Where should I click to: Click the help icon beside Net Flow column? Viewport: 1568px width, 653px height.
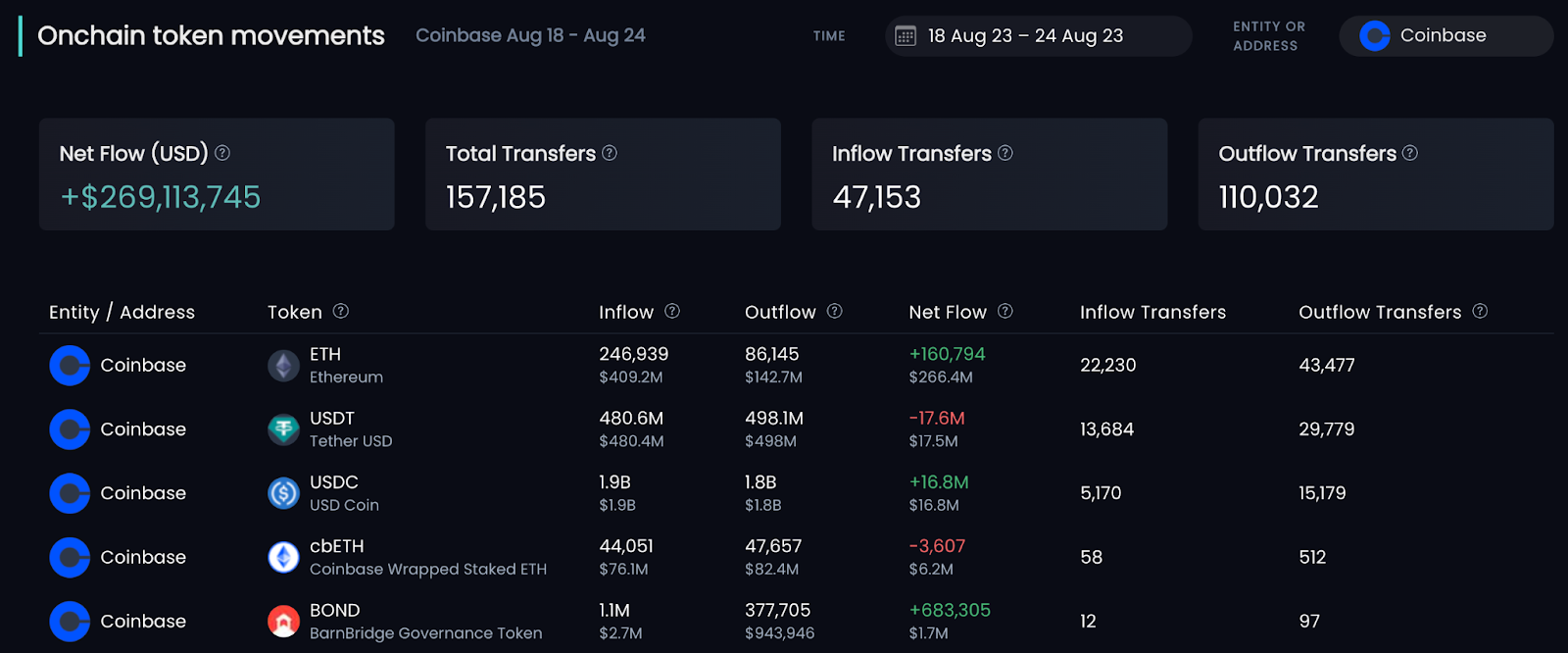1005,311
